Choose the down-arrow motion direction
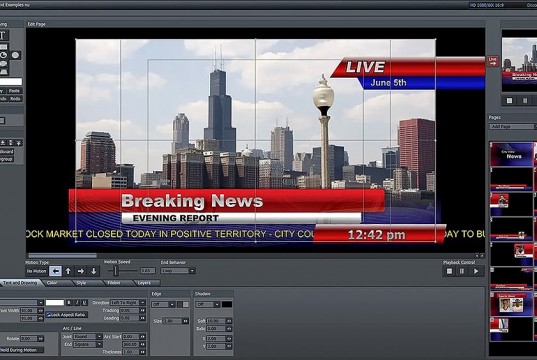 [93, 271]
